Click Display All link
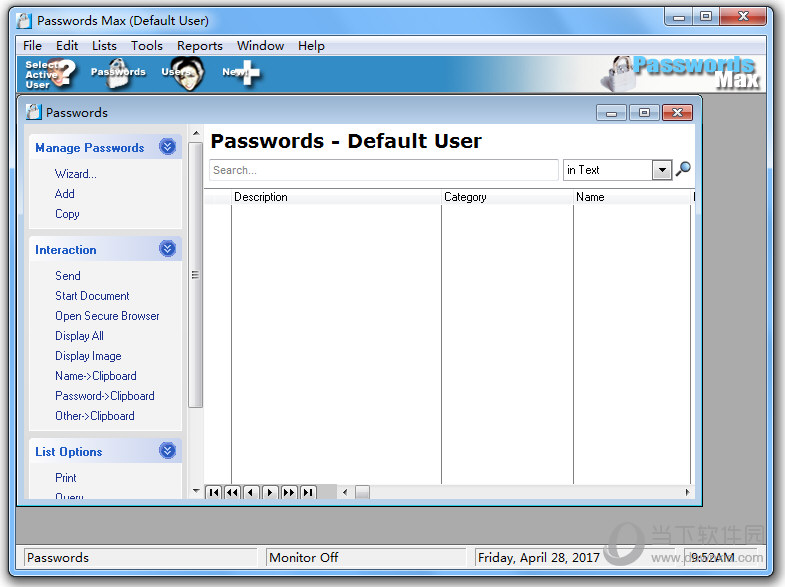The height and width of the screenshot is (587, 785). click(x=79, y=336)
